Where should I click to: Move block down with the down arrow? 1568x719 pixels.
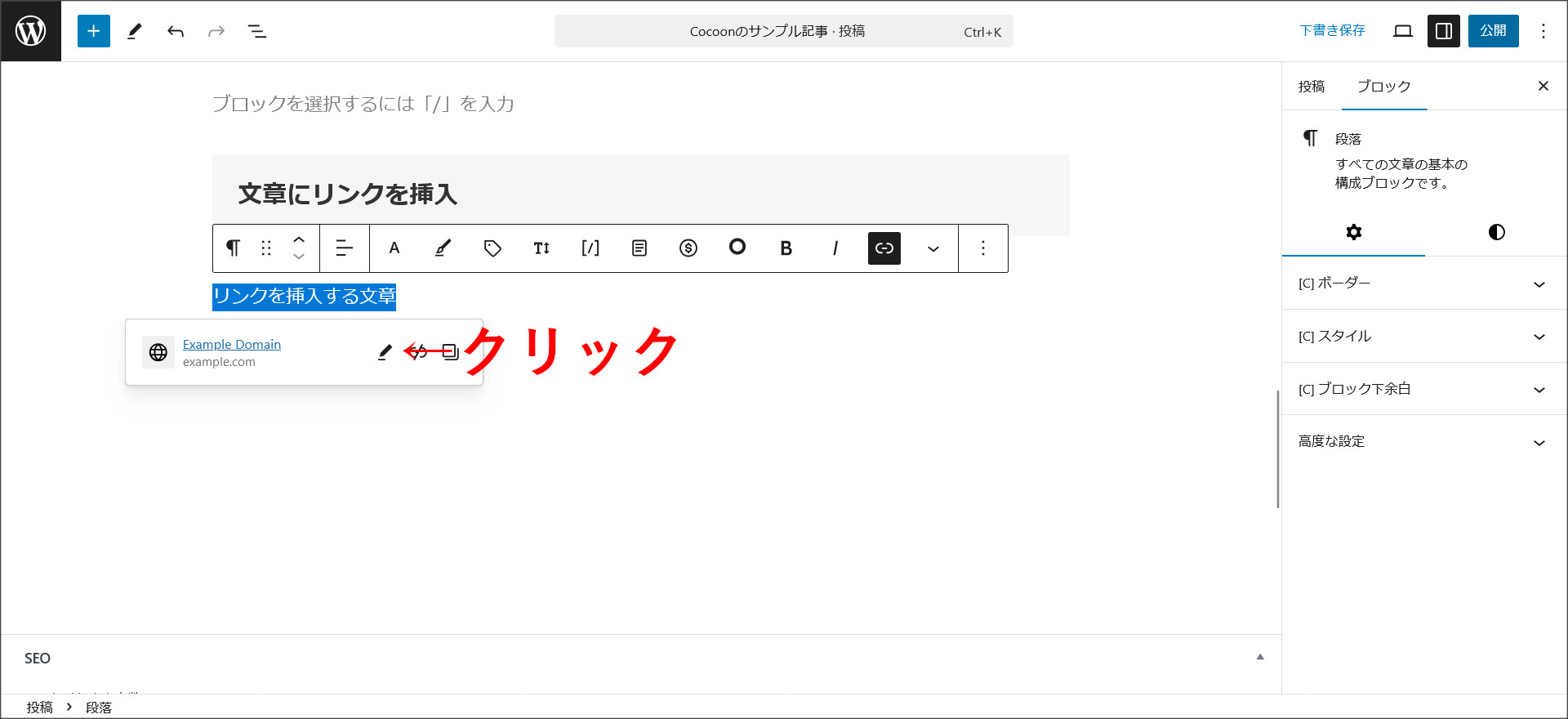[x=299, y=257]
